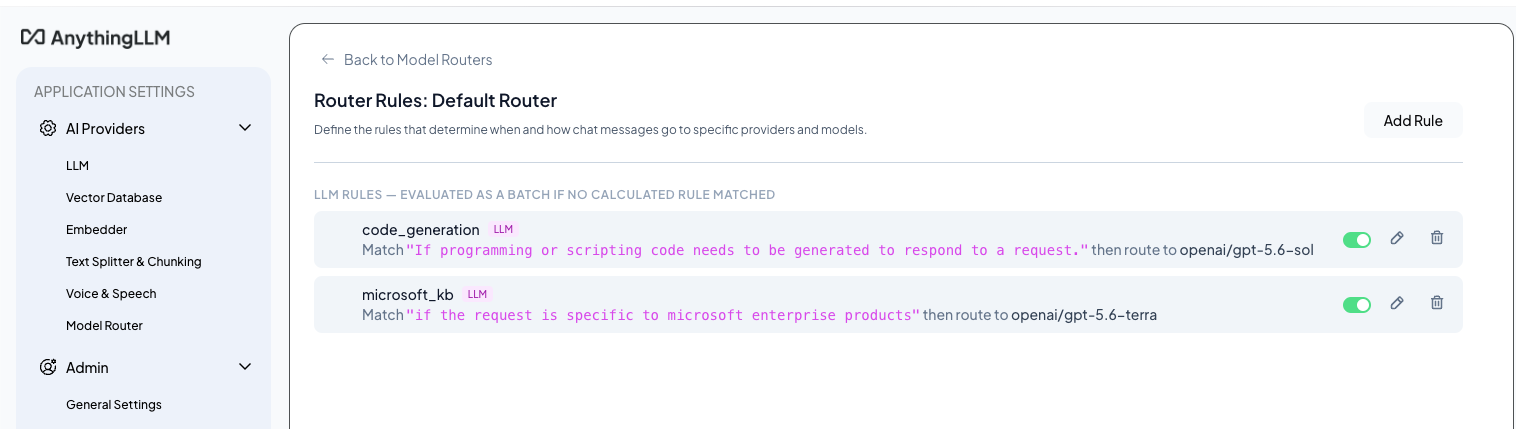
Task: Delete the microsoft_kb rule via trash icon
Action: tap(1437, 303)
